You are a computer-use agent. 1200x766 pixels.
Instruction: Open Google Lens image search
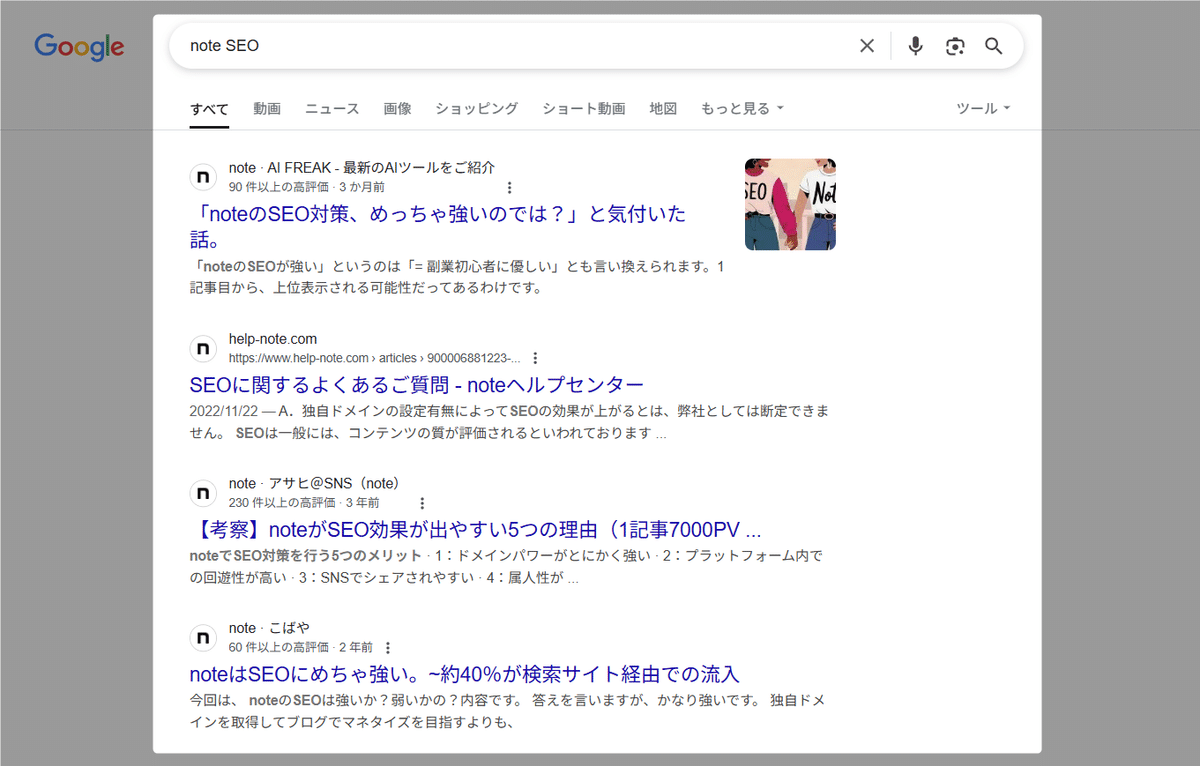point(955,45)
